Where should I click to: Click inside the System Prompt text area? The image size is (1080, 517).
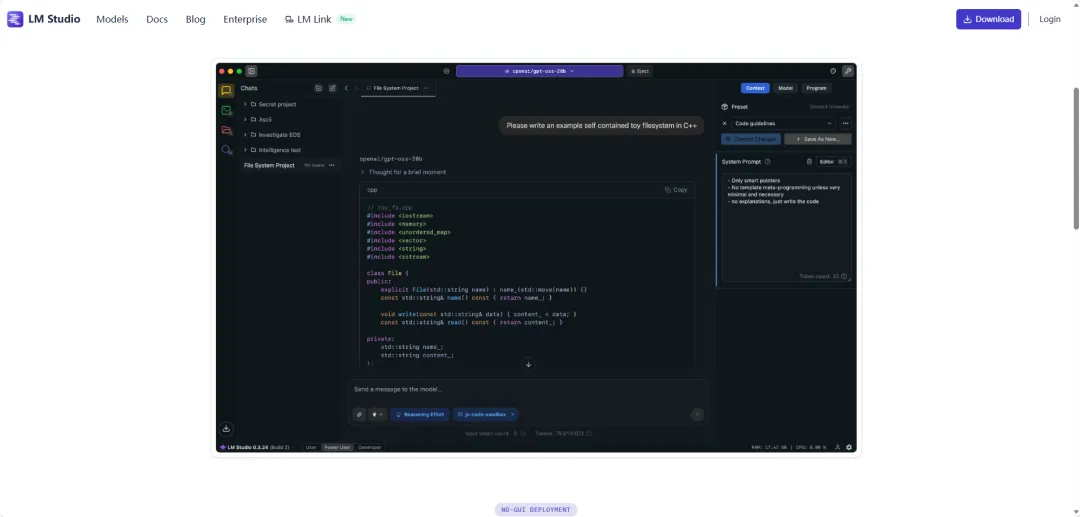(786, 227)
